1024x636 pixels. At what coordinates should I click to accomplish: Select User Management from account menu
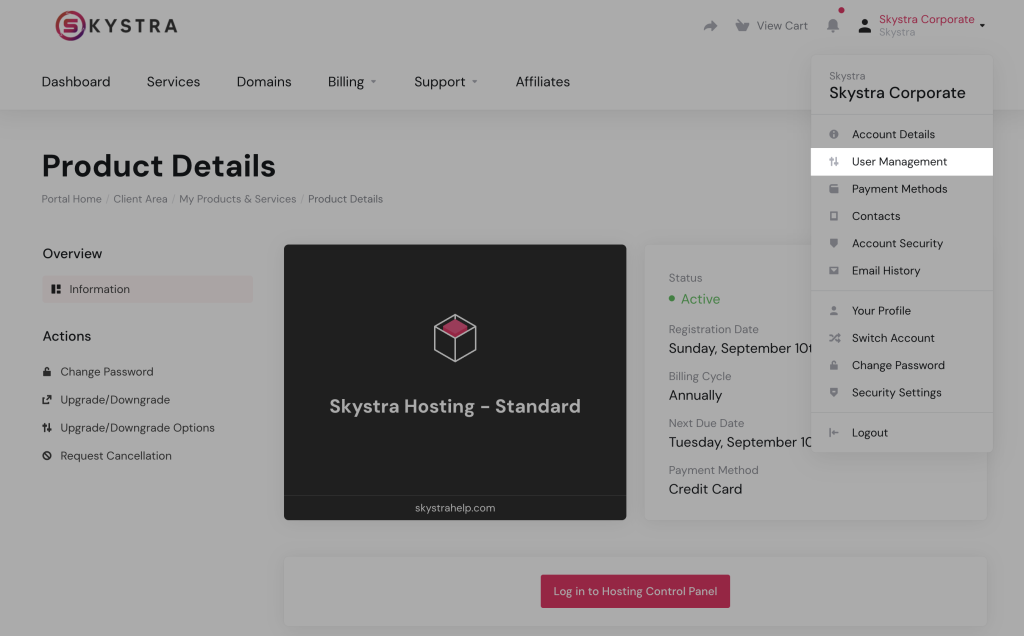899,162
